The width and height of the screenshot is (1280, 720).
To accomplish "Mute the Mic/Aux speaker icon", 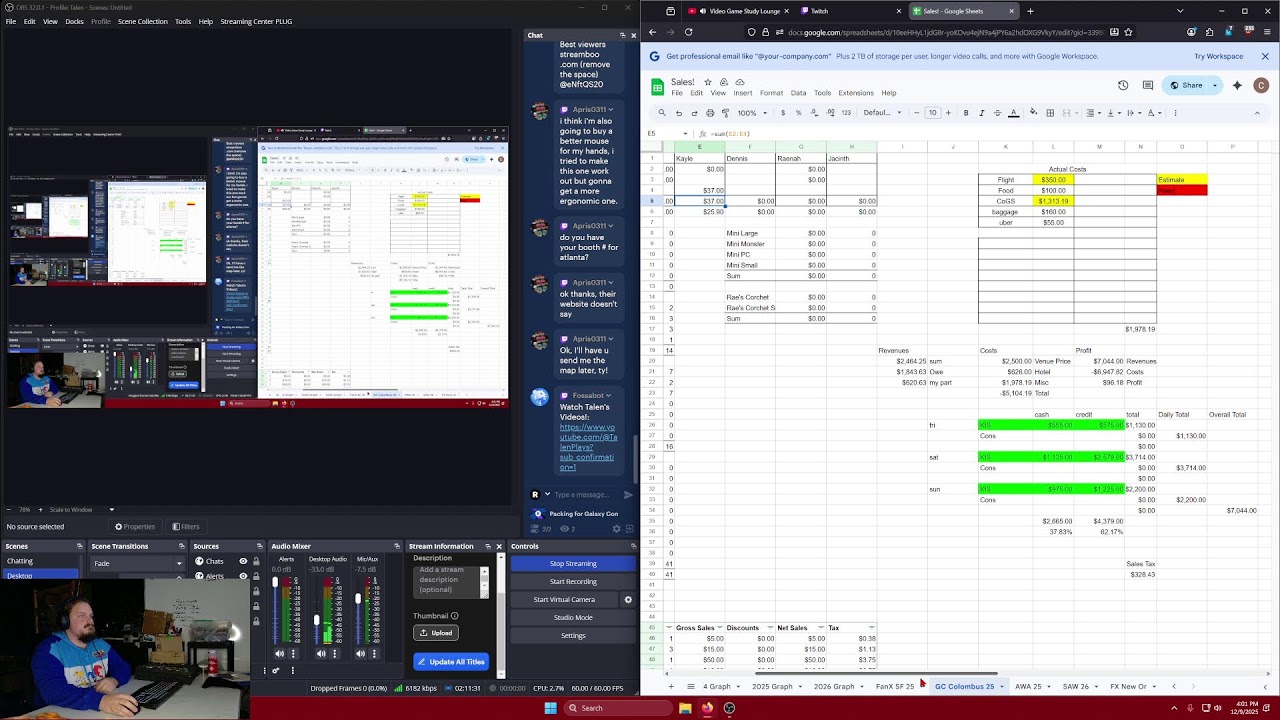I will coord(360,654).
